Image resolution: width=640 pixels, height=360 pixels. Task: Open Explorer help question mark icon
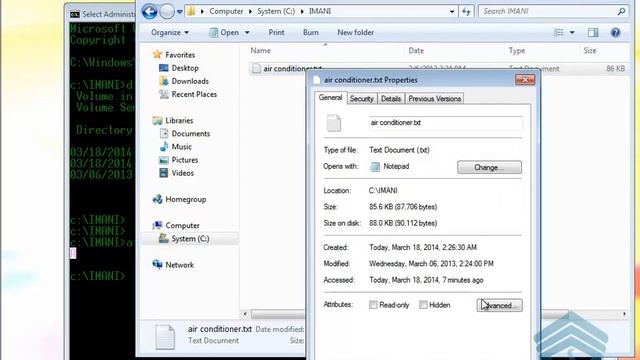(616, 33)
